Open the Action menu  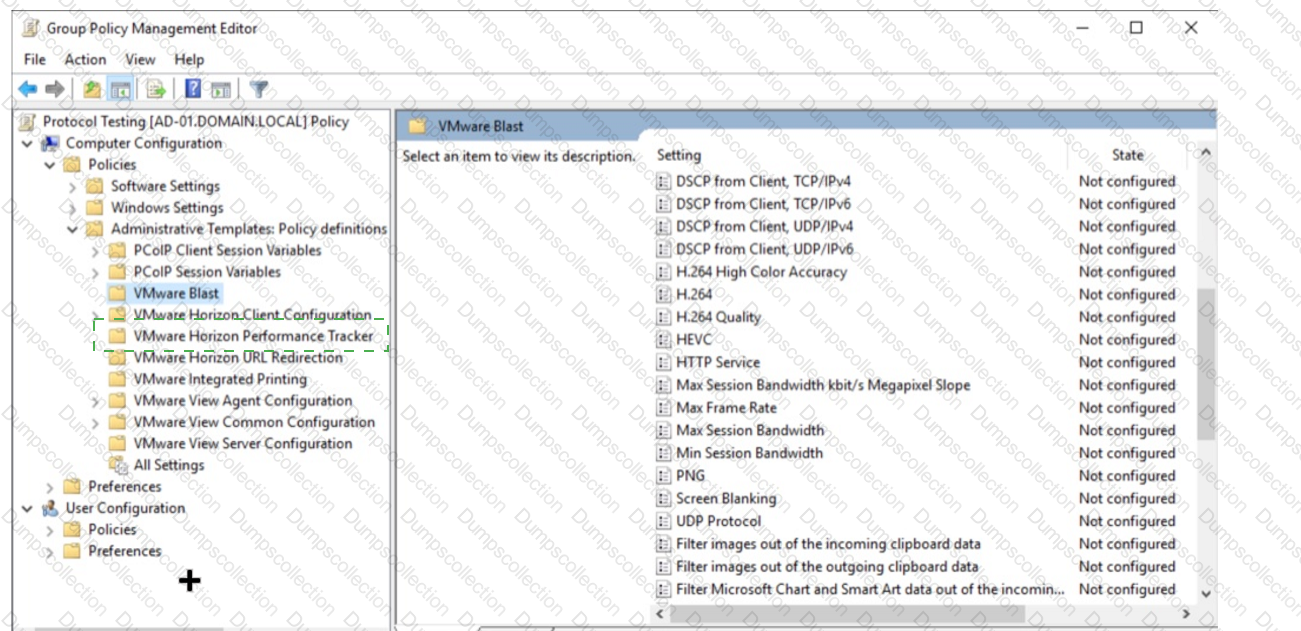[85, 60]
